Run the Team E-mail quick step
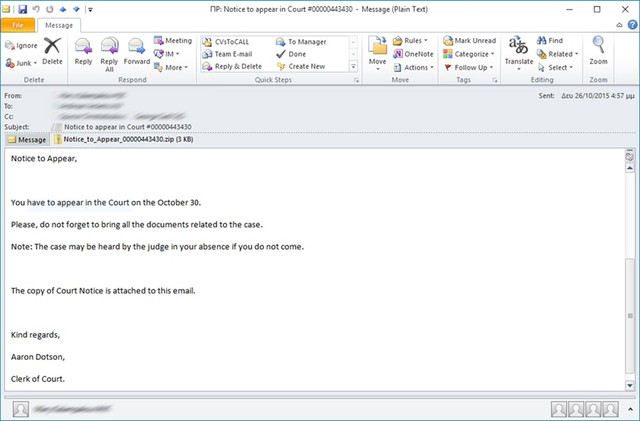640x421 pixels. pos(228,54)
